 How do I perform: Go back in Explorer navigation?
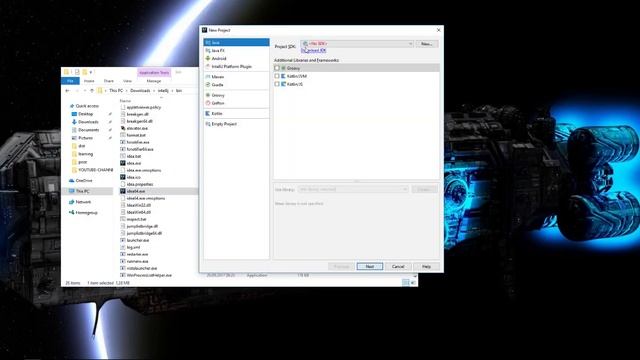pos(67,91)
